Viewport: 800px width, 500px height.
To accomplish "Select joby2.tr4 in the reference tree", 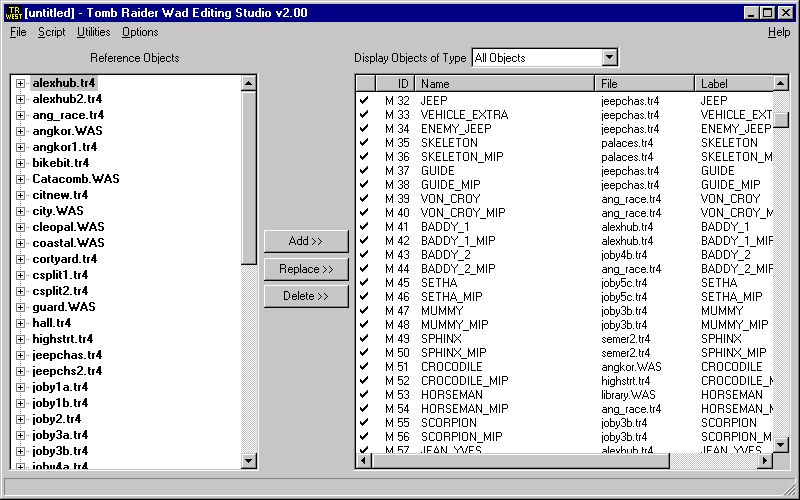I will point(57,419).
